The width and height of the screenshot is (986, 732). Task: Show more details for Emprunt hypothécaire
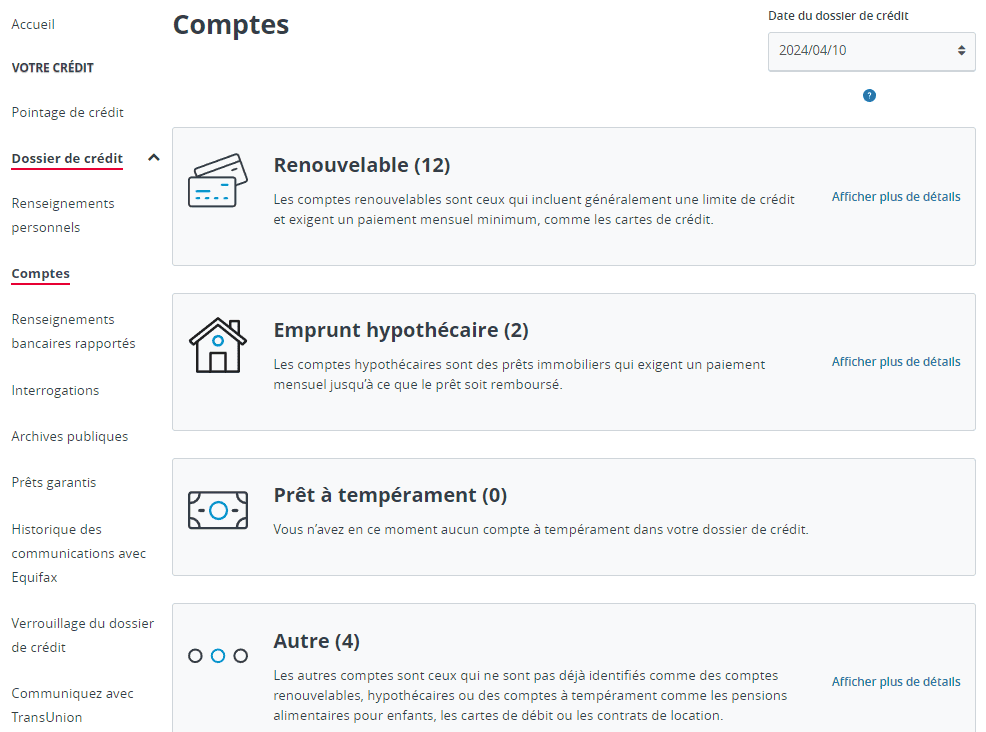coord(895,362)
